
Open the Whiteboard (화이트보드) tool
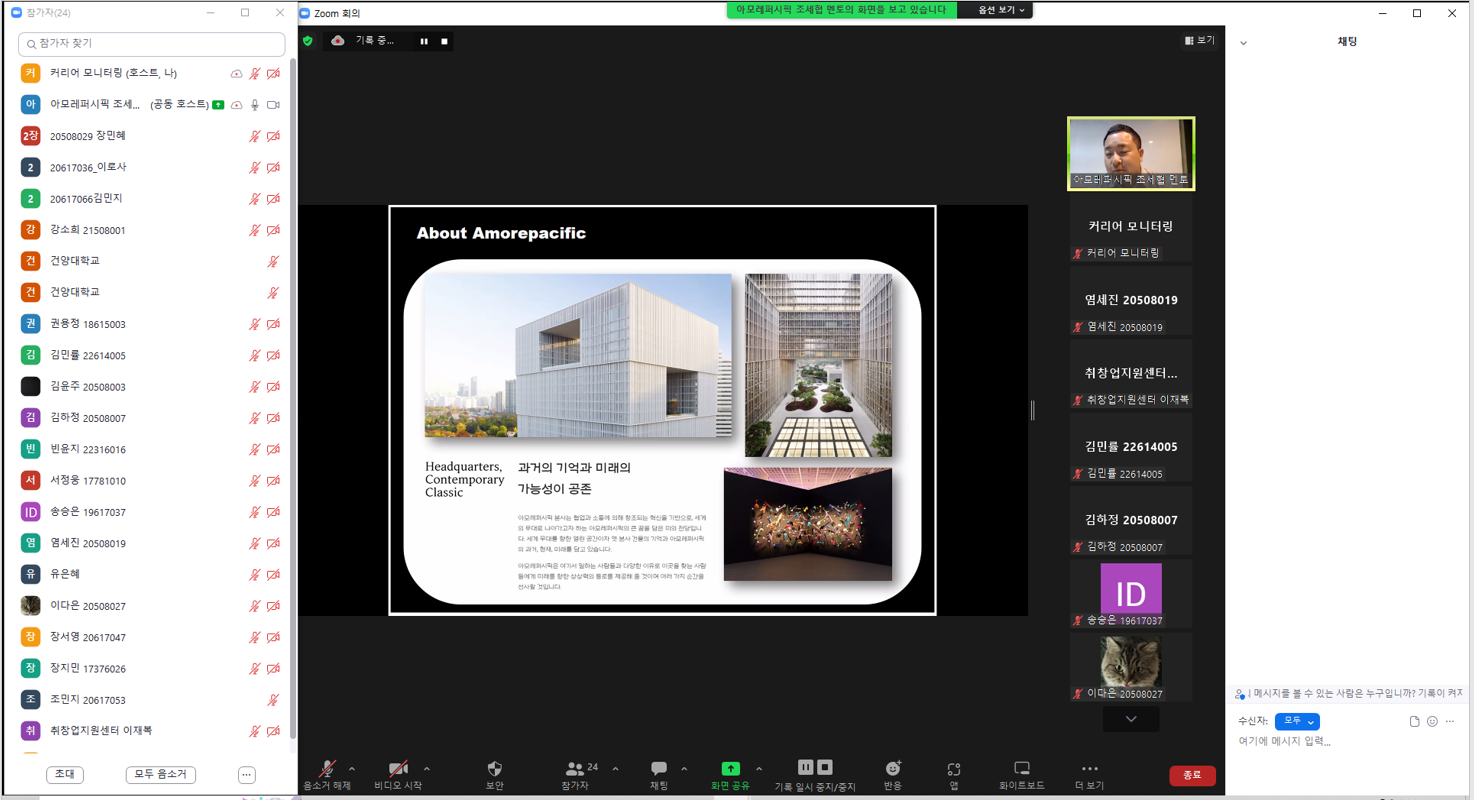click(1021, 769)
